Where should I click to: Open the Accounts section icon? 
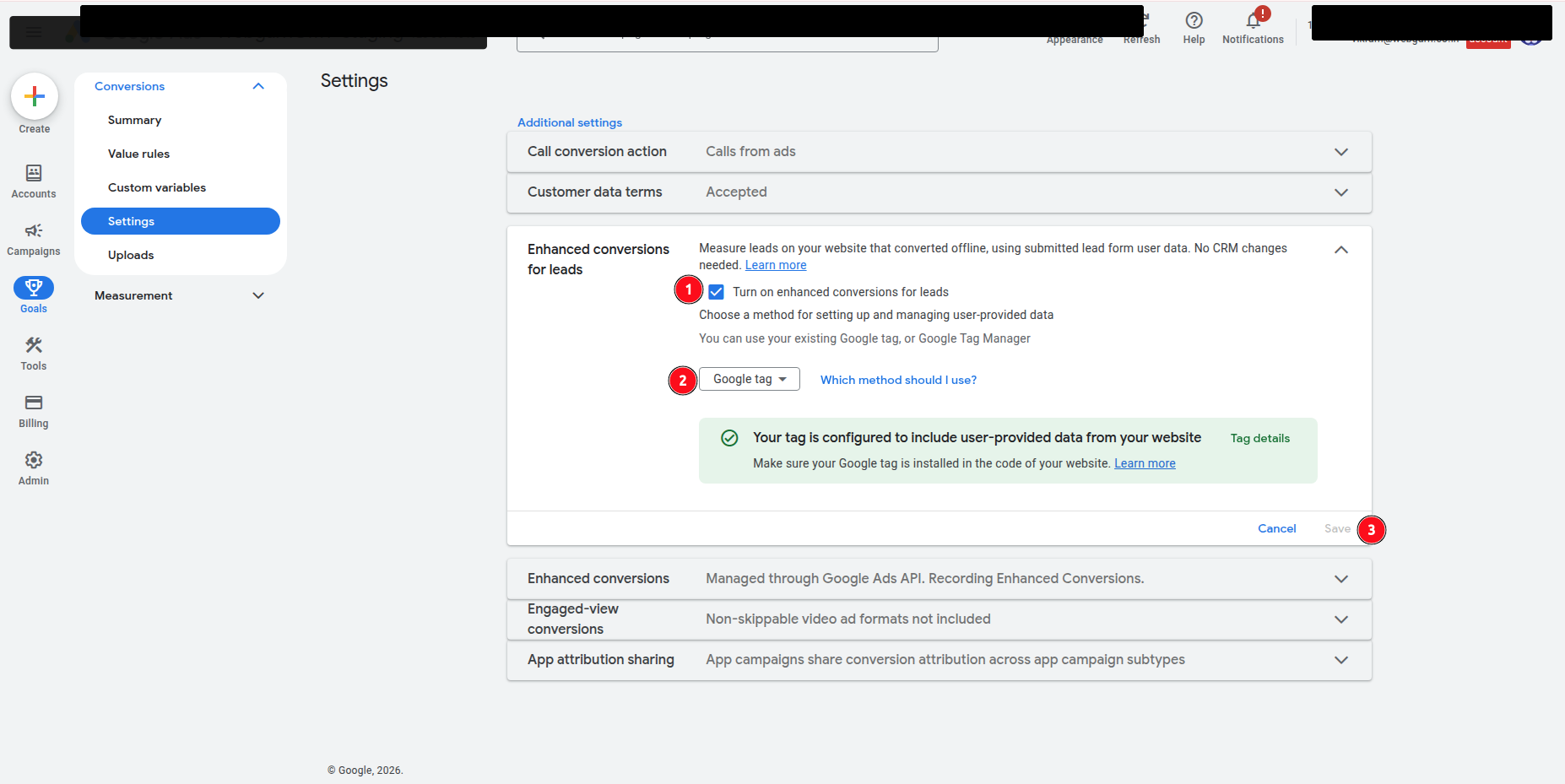pyautogui.click(x=34, y=173)
